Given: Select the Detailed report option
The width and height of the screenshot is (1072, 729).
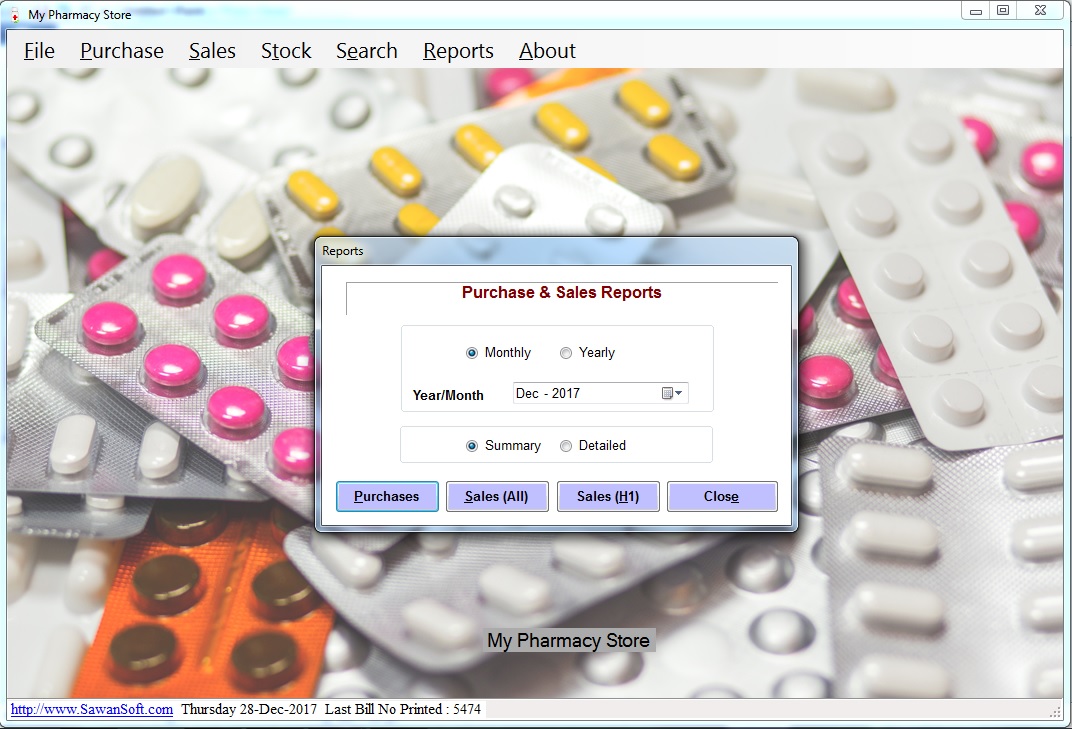Looking at the screenshot, I should tap(566, 446).
